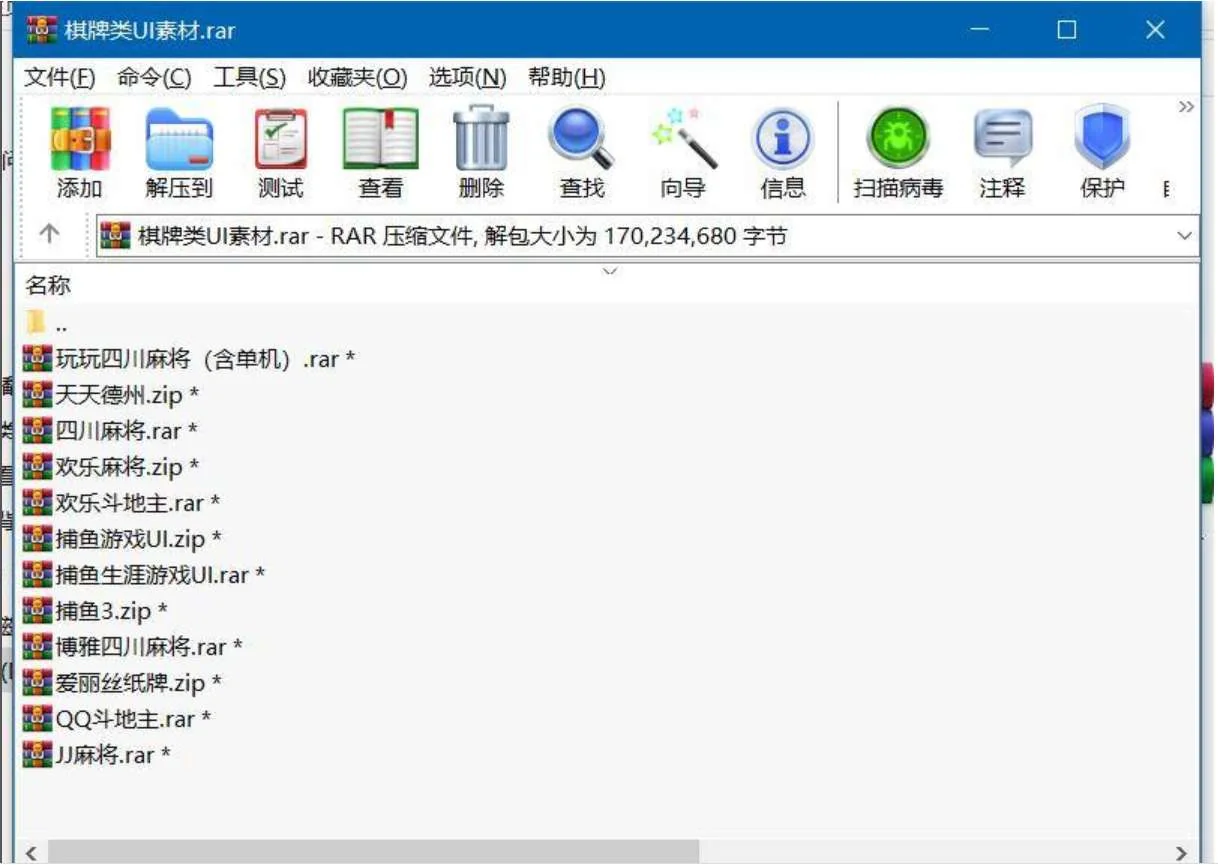1218x865 pixels.
Task: Go up one level with arrow button
Action: [x=49, y=235]
